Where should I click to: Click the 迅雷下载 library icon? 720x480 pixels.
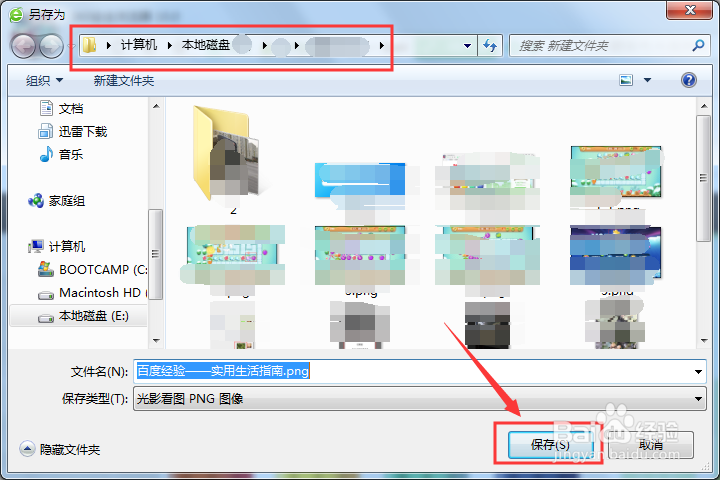tap(45, 131)
